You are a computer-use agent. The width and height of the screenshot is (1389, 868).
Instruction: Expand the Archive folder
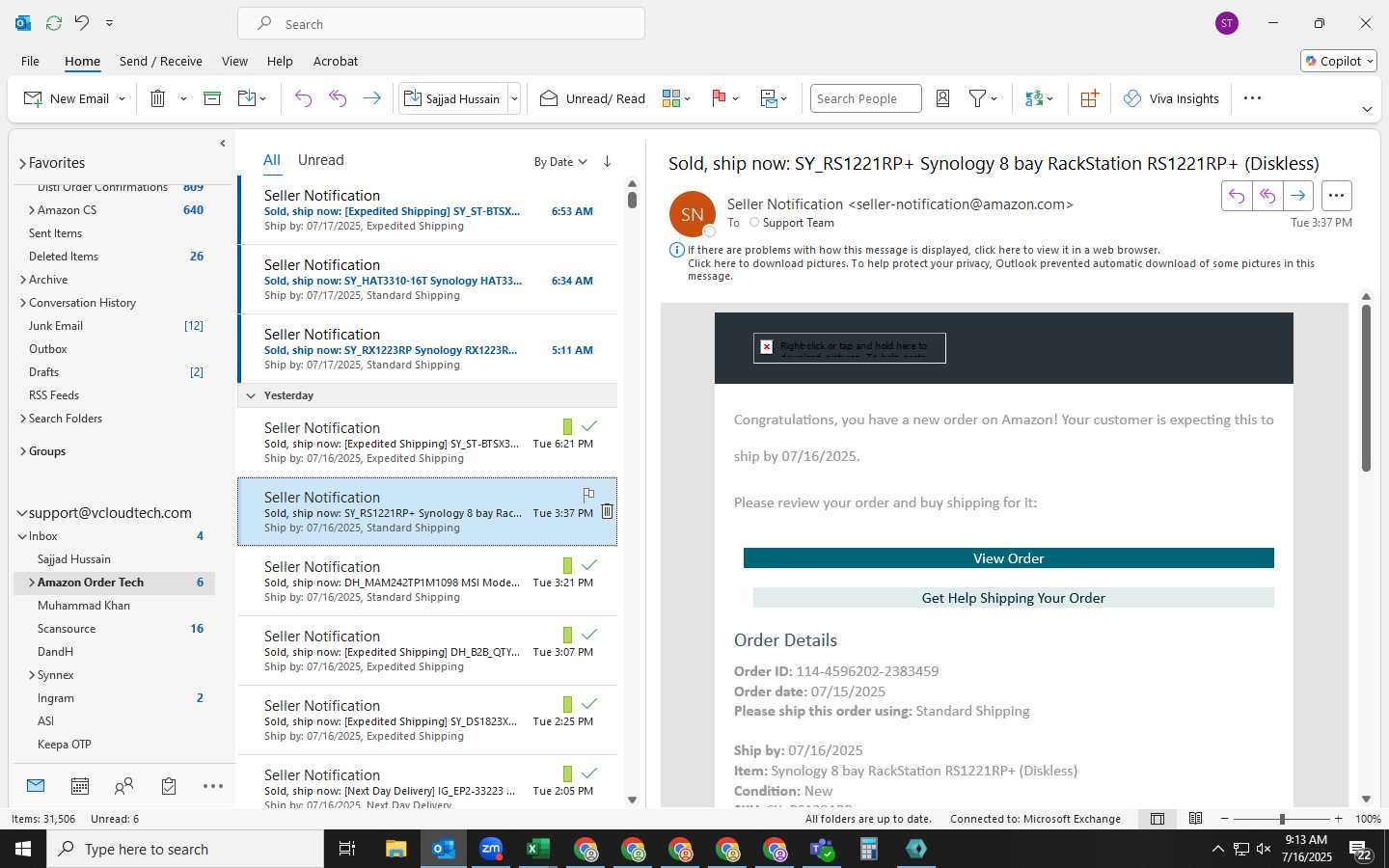pos(22,280)
